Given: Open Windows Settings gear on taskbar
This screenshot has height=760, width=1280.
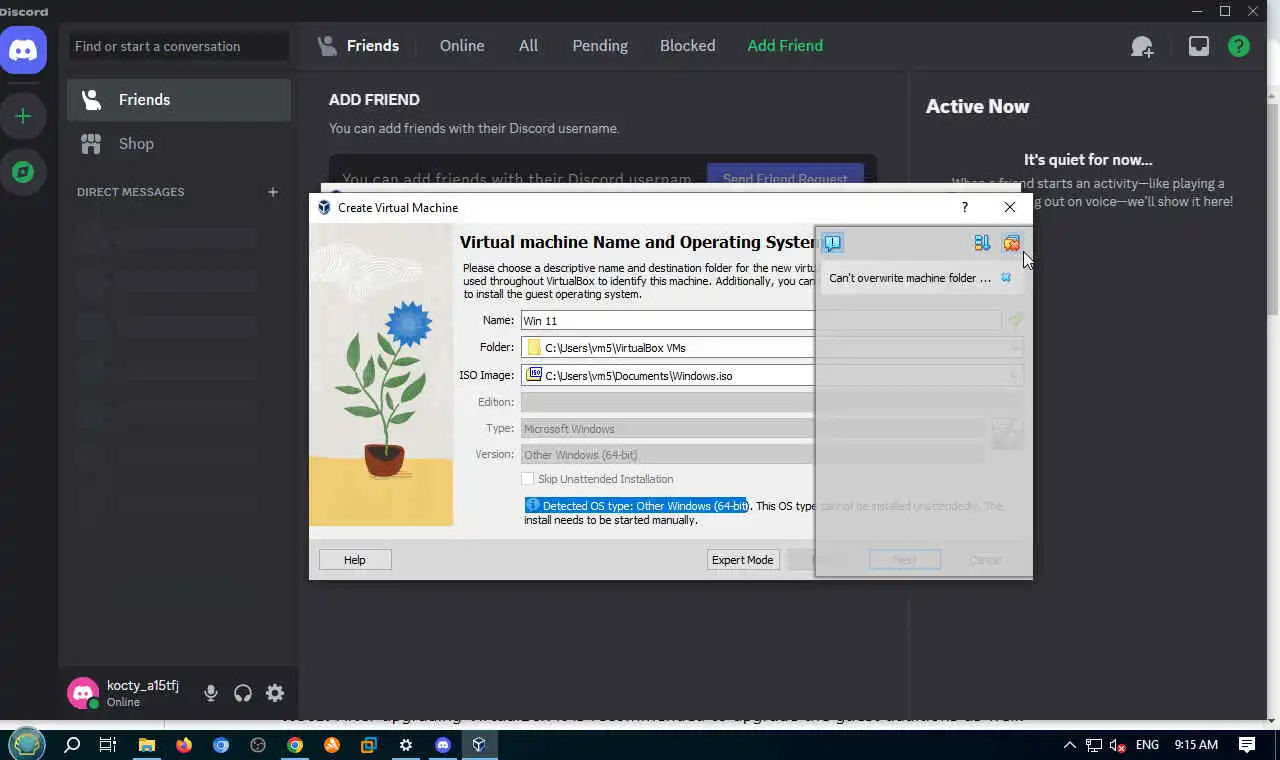Looking at the screenshot, I should pos(405,745).
